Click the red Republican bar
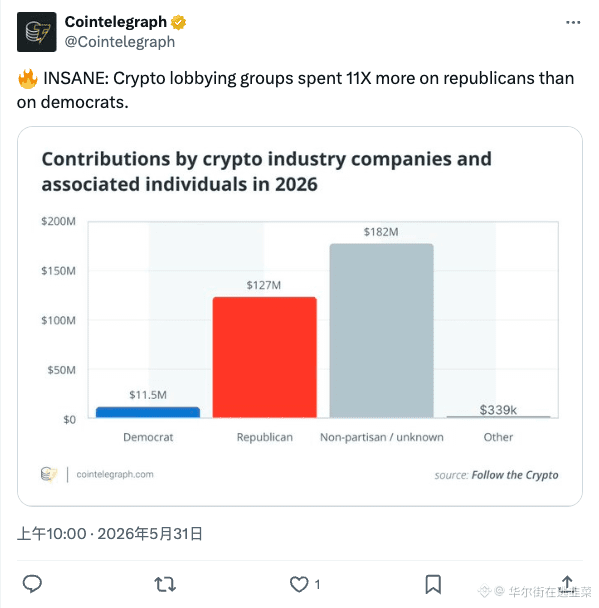The width and height of the screenshot is (599, 608). [x=265, y=357]
